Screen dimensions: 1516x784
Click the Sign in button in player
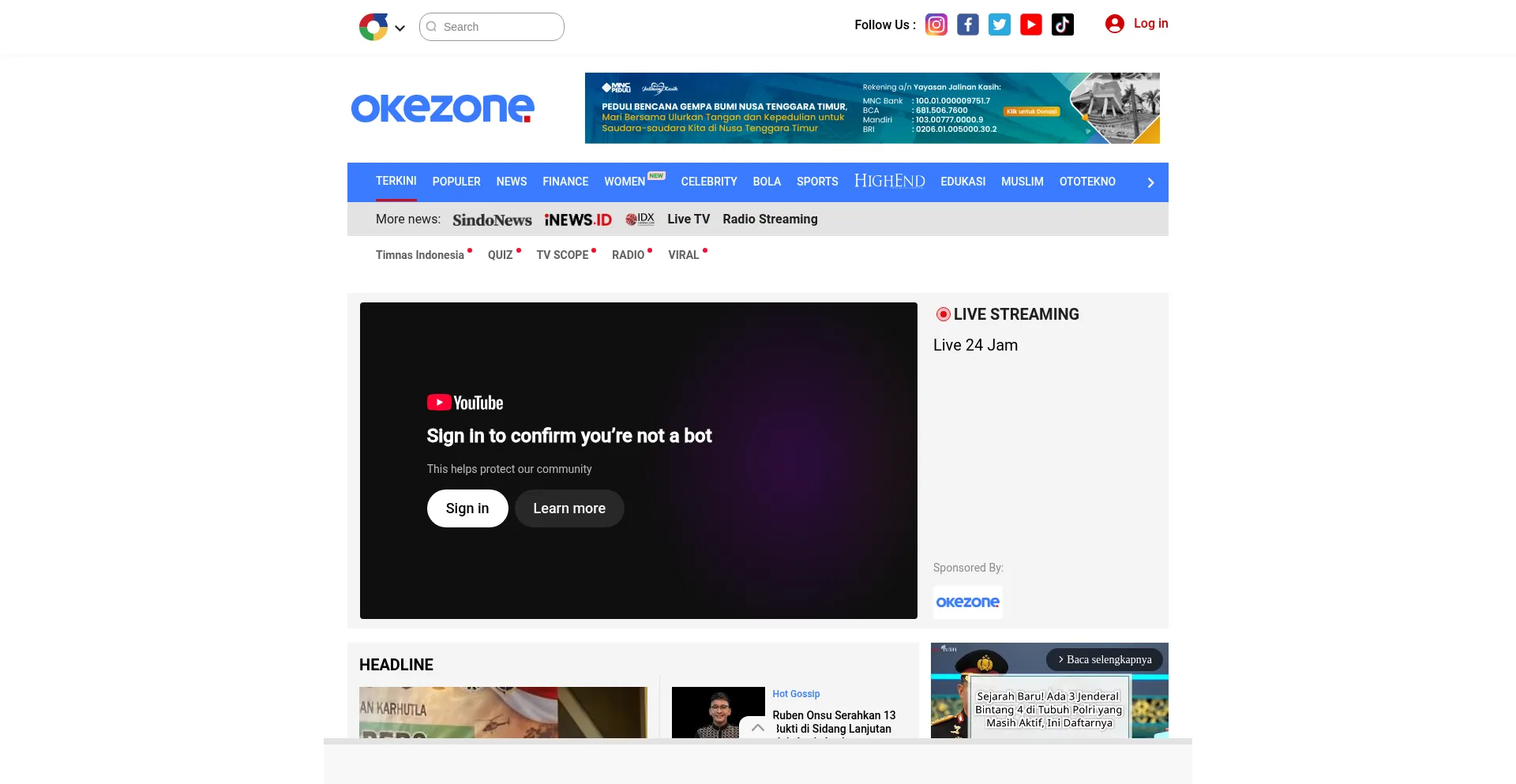pyautogui.click(x=467, y=508)
